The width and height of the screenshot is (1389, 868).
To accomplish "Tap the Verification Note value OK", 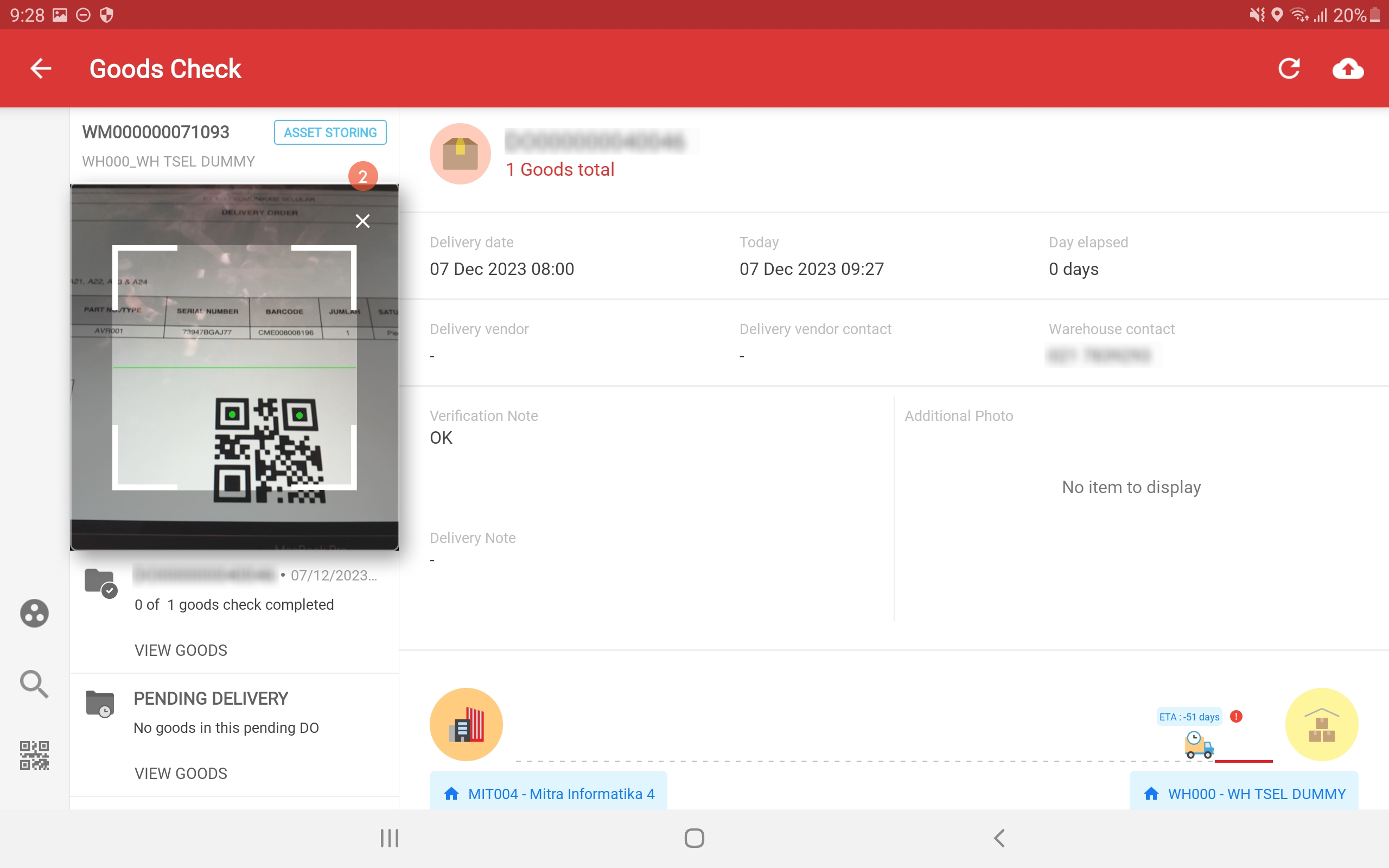I will pos(441,437).
